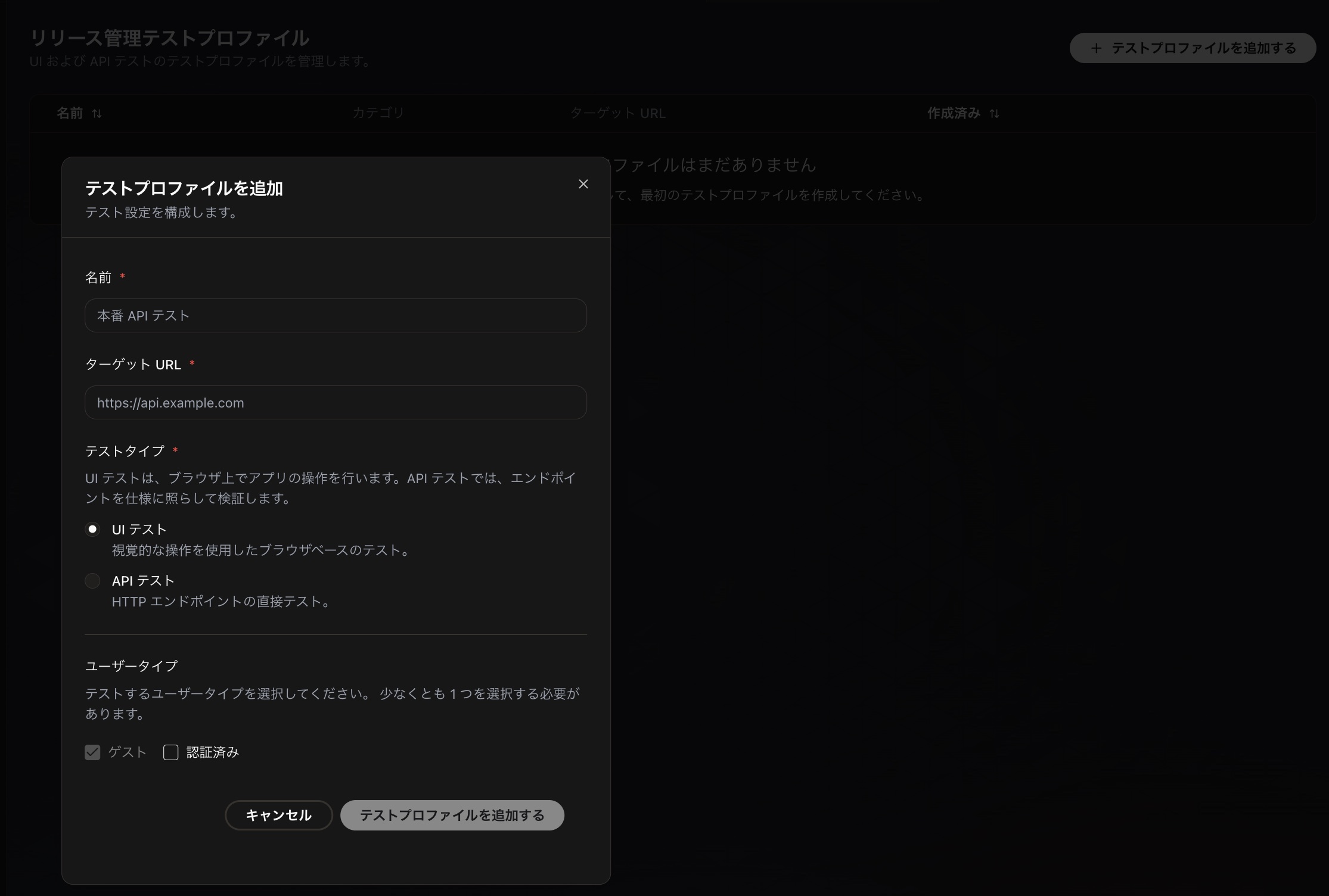
Task: Click the 視覚的な操作を使用した description text
Action: coord(262,550)
